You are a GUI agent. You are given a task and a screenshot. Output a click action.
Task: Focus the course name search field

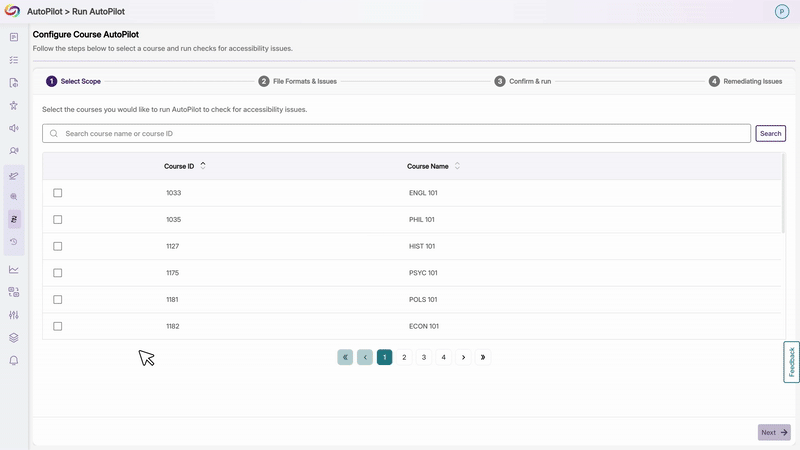(x=400, y=133)
